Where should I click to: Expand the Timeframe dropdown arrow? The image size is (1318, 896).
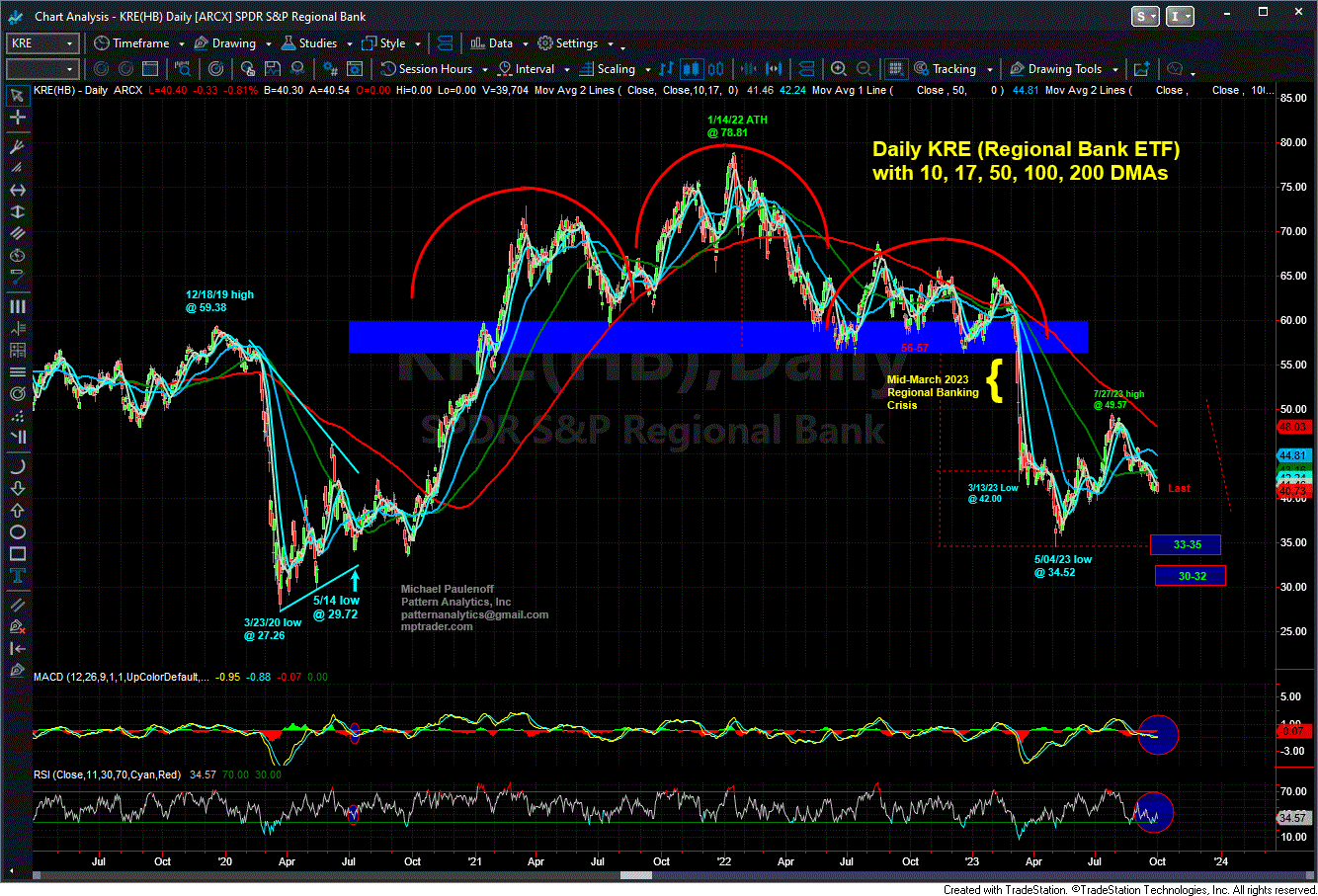(x=180, y=43)
